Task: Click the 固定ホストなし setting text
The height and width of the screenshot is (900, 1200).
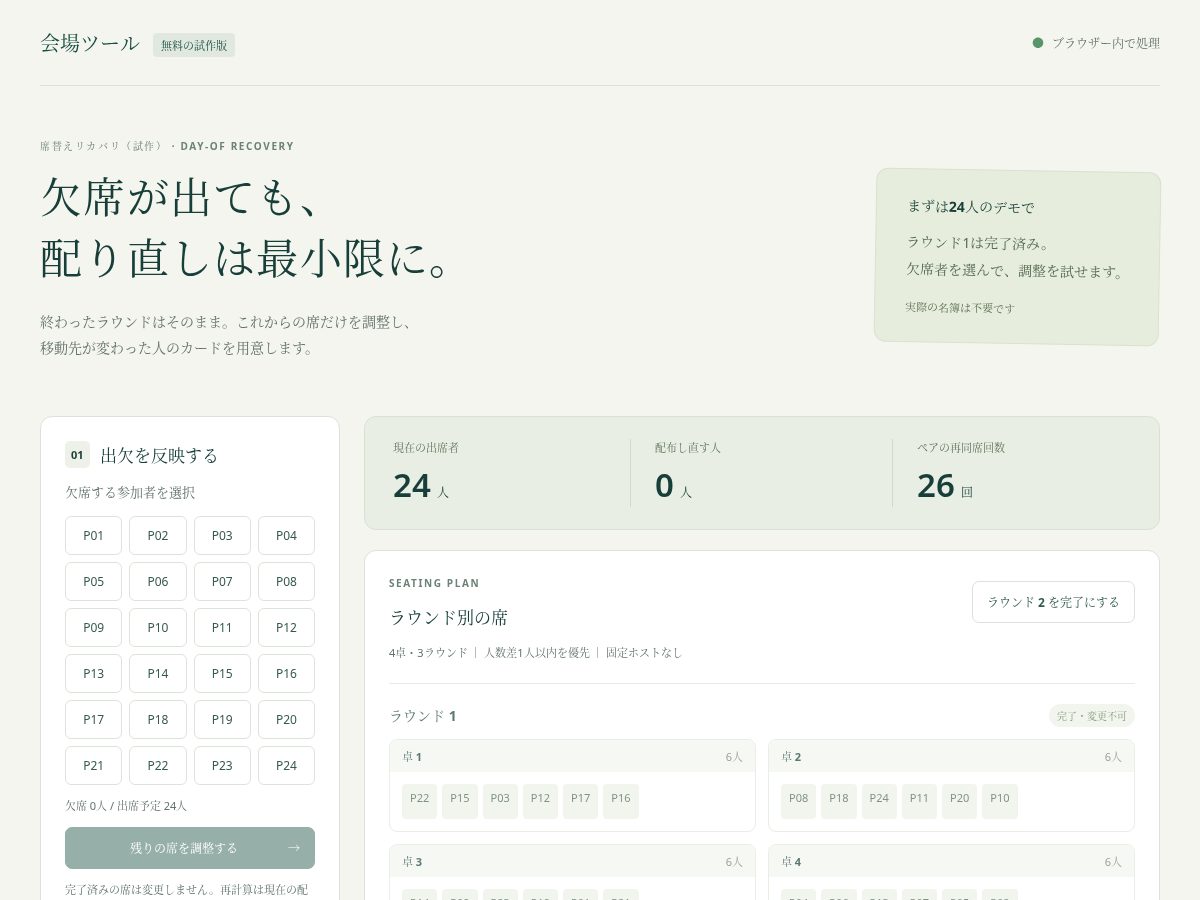Action: 644,653
